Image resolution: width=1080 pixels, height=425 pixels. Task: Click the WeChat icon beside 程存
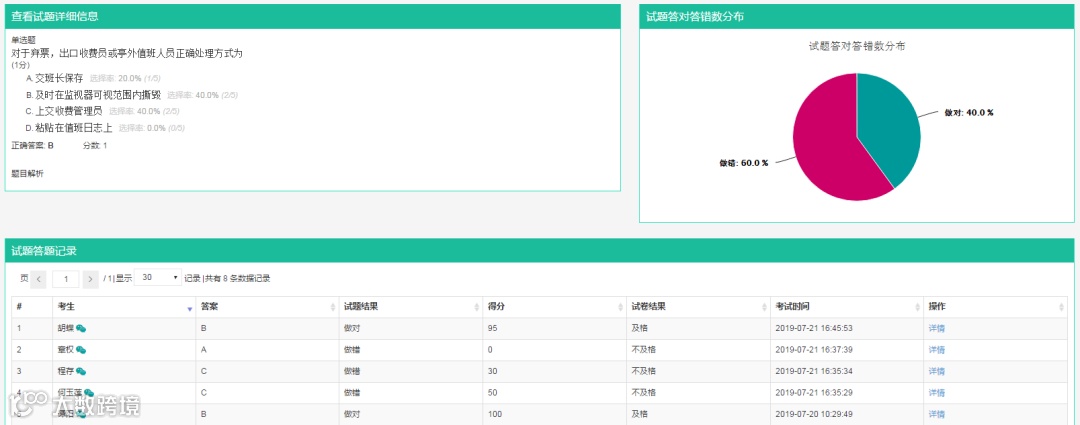(81, 371)
